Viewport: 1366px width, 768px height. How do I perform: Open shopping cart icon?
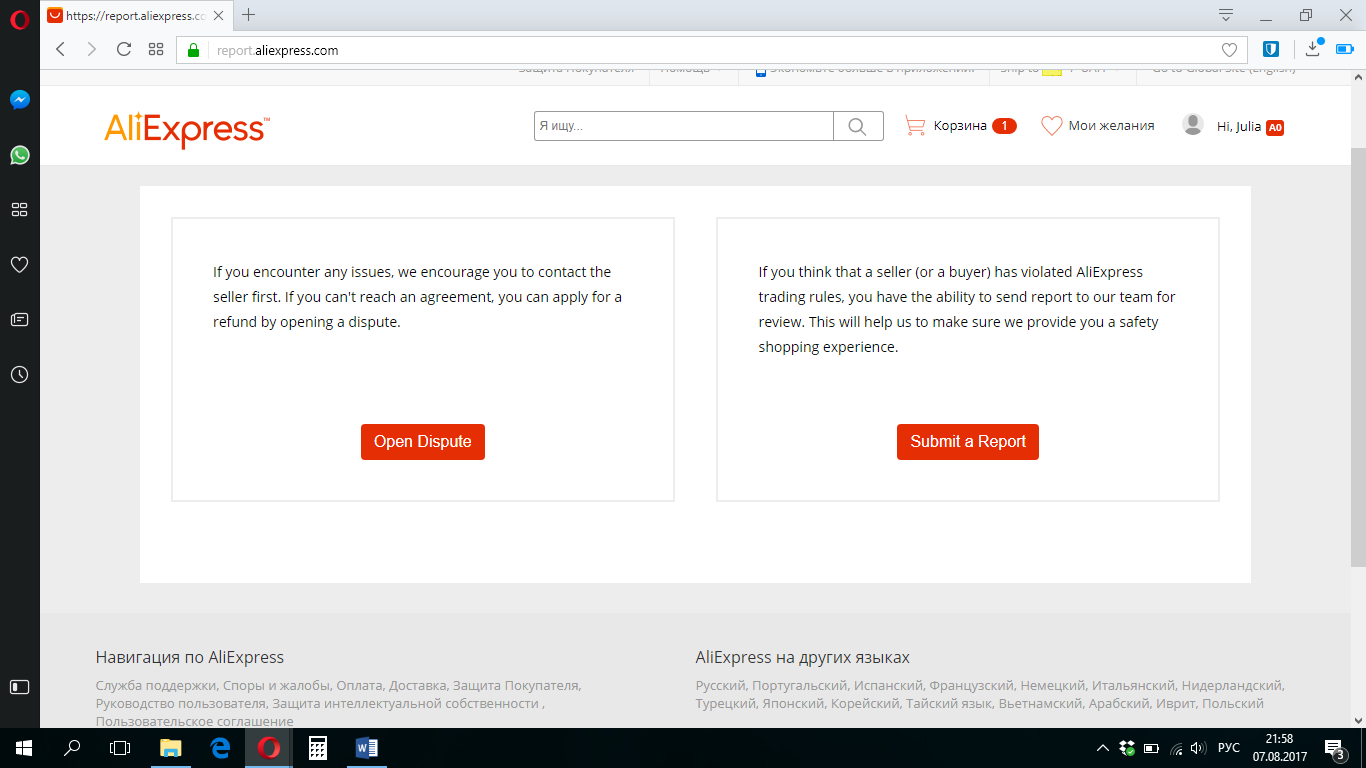pyautogui.click(x=914, y=126)
